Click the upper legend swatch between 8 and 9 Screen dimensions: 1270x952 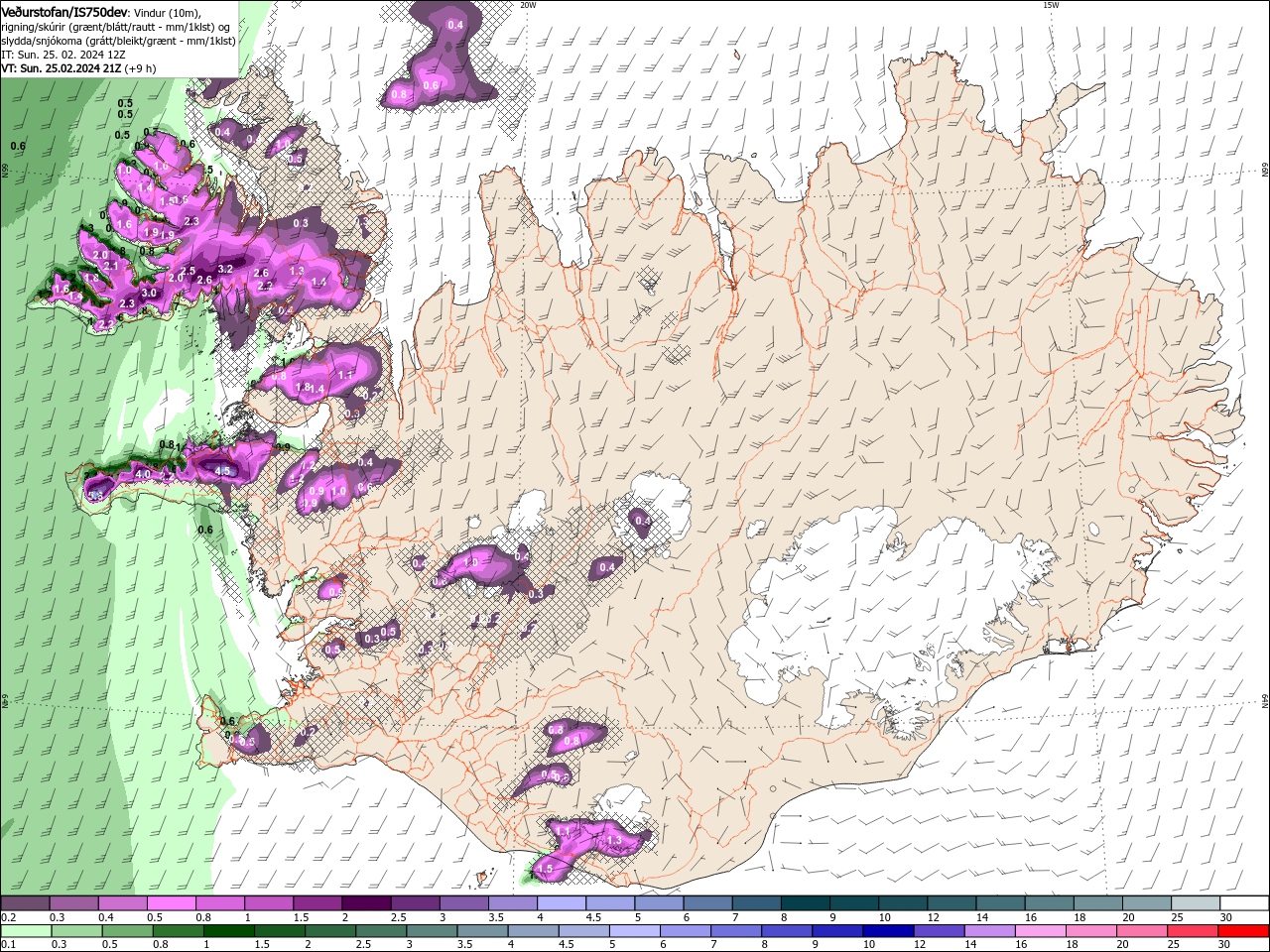point(806,903)
